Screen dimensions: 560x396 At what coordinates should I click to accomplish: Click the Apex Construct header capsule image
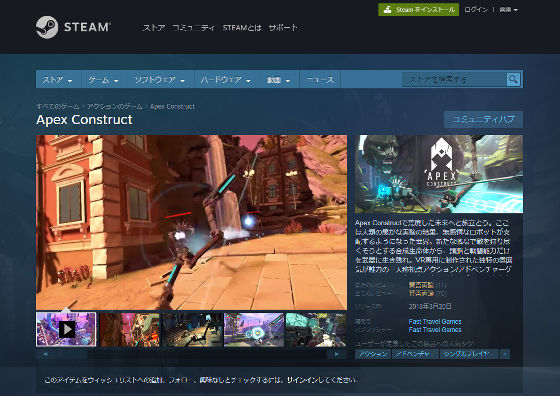[x=439, y=174]
